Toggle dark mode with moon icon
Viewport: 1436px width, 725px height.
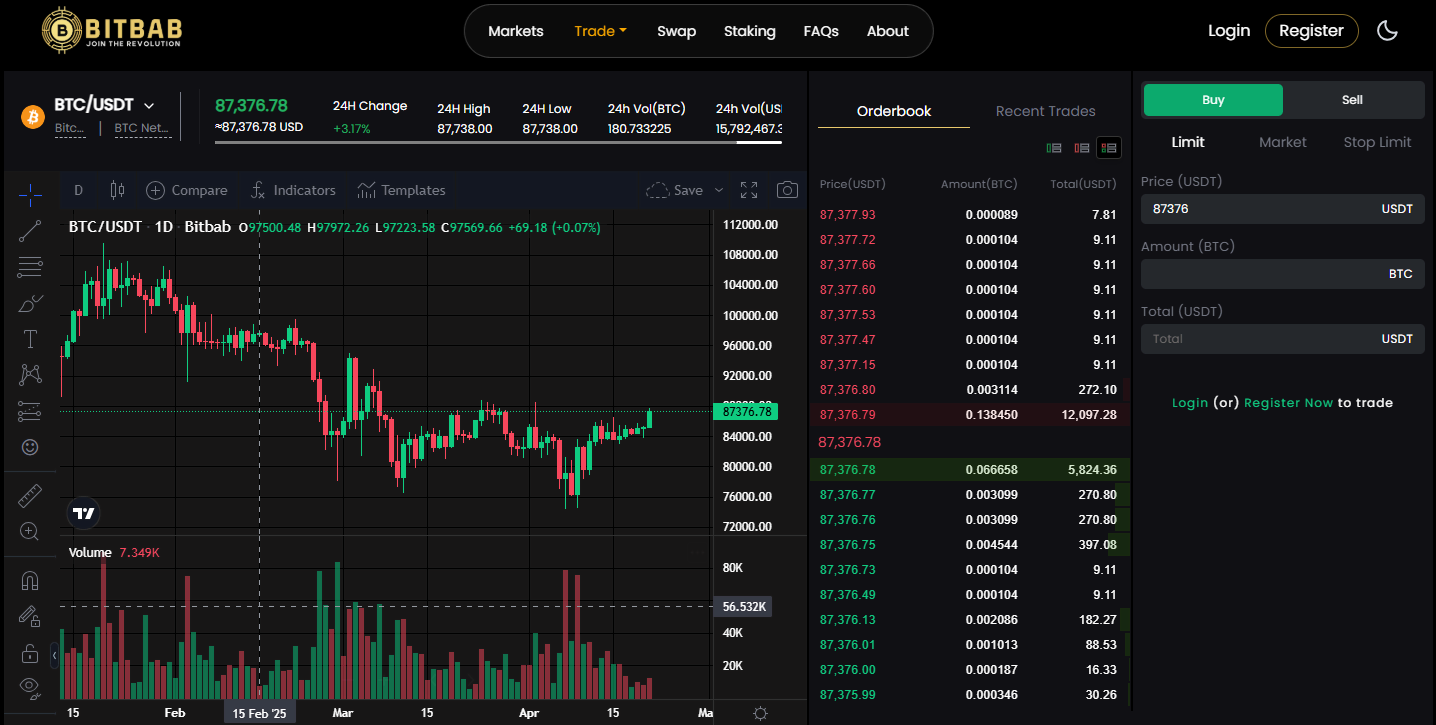tap(1387, 31)
